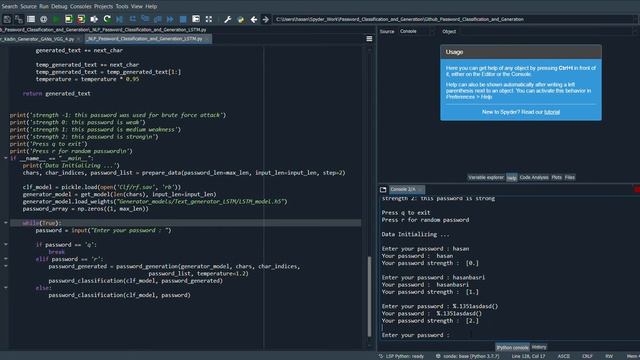640x360 pixels.
Task: Collapse the while(True) code fold
Action: coord(6,223)
